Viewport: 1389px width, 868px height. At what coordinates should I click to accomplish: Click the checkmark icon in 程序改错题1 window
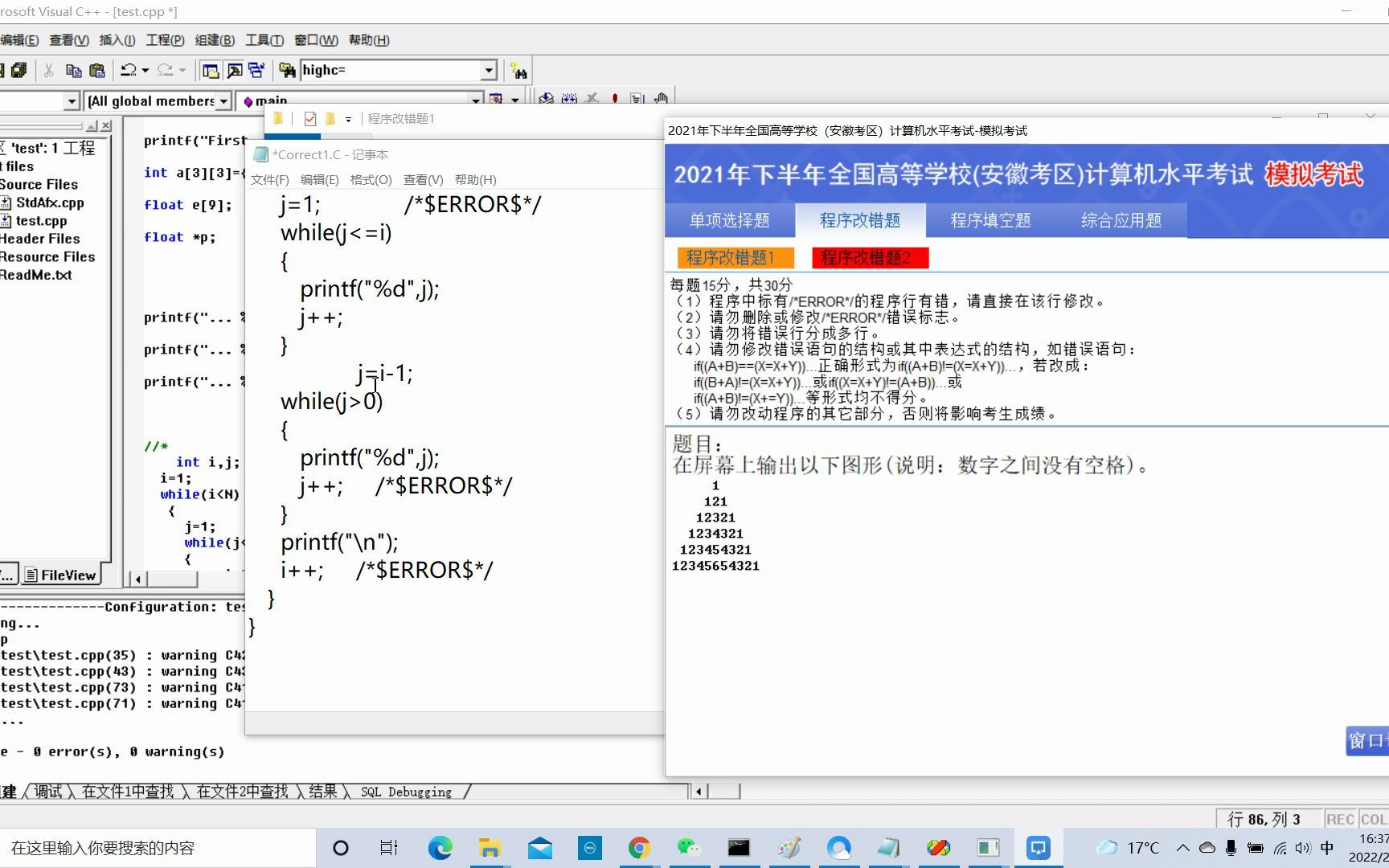pyautogui.click(x=309, y=118)
